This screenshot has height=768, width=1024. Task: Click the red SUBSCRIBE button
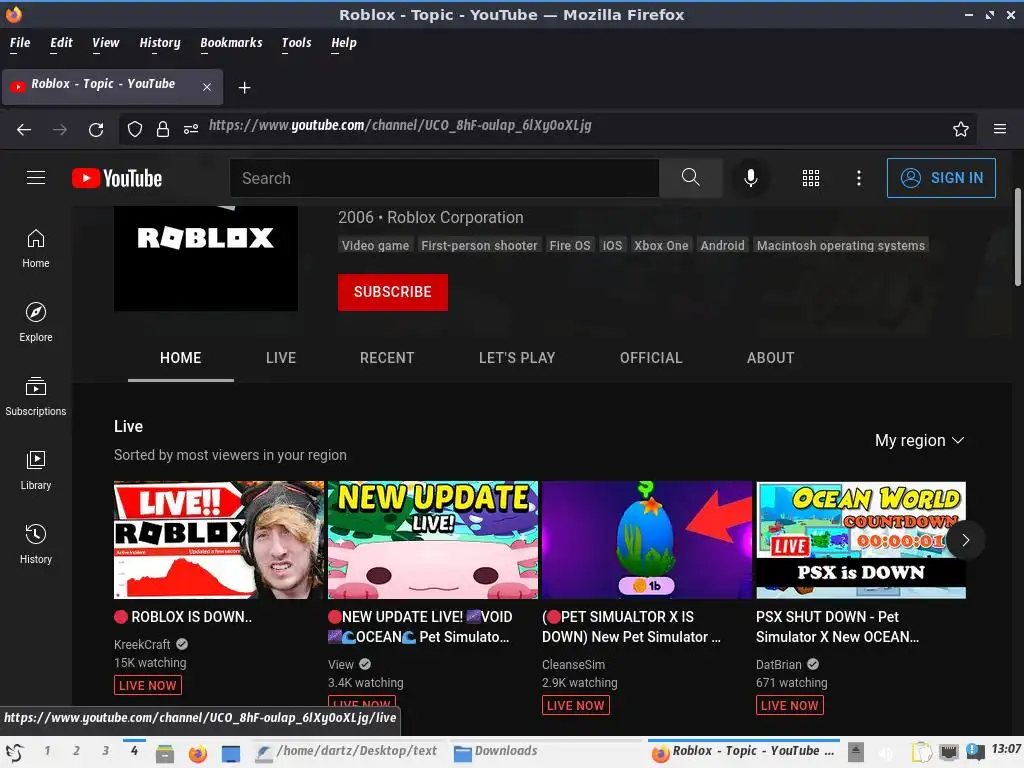(392, 292)
